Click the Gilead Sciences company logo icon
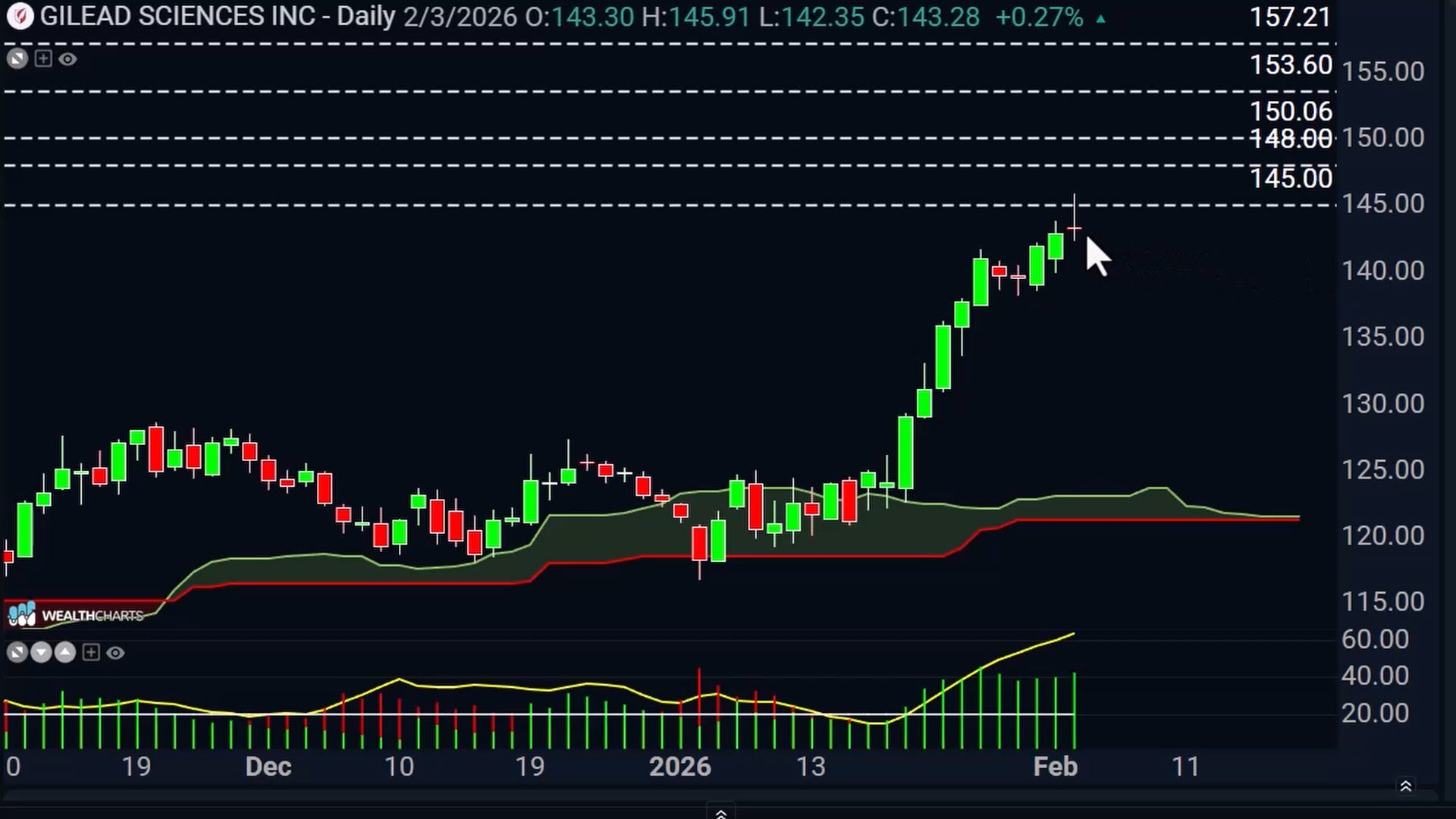Image resolution: width=1456 pixels, height=819 pixels. (x=19, y=16)
